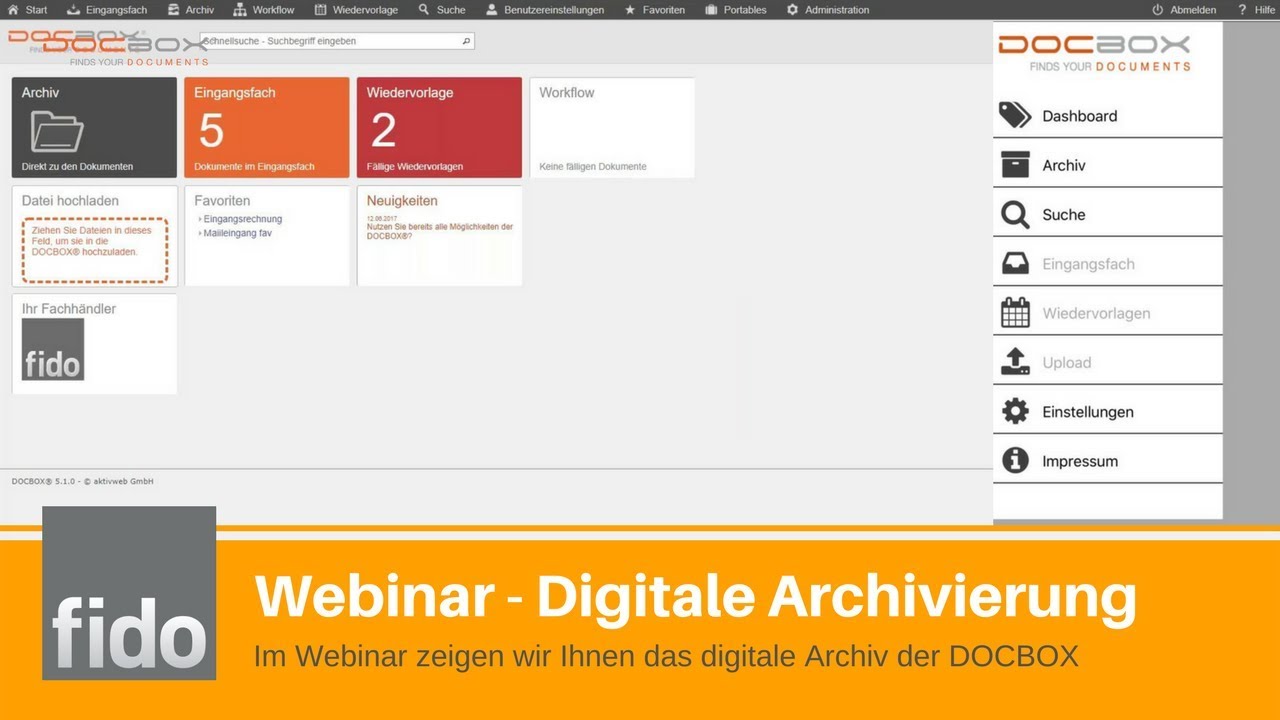Open Eingangsrechnung favorite link

tap(242, 219)
